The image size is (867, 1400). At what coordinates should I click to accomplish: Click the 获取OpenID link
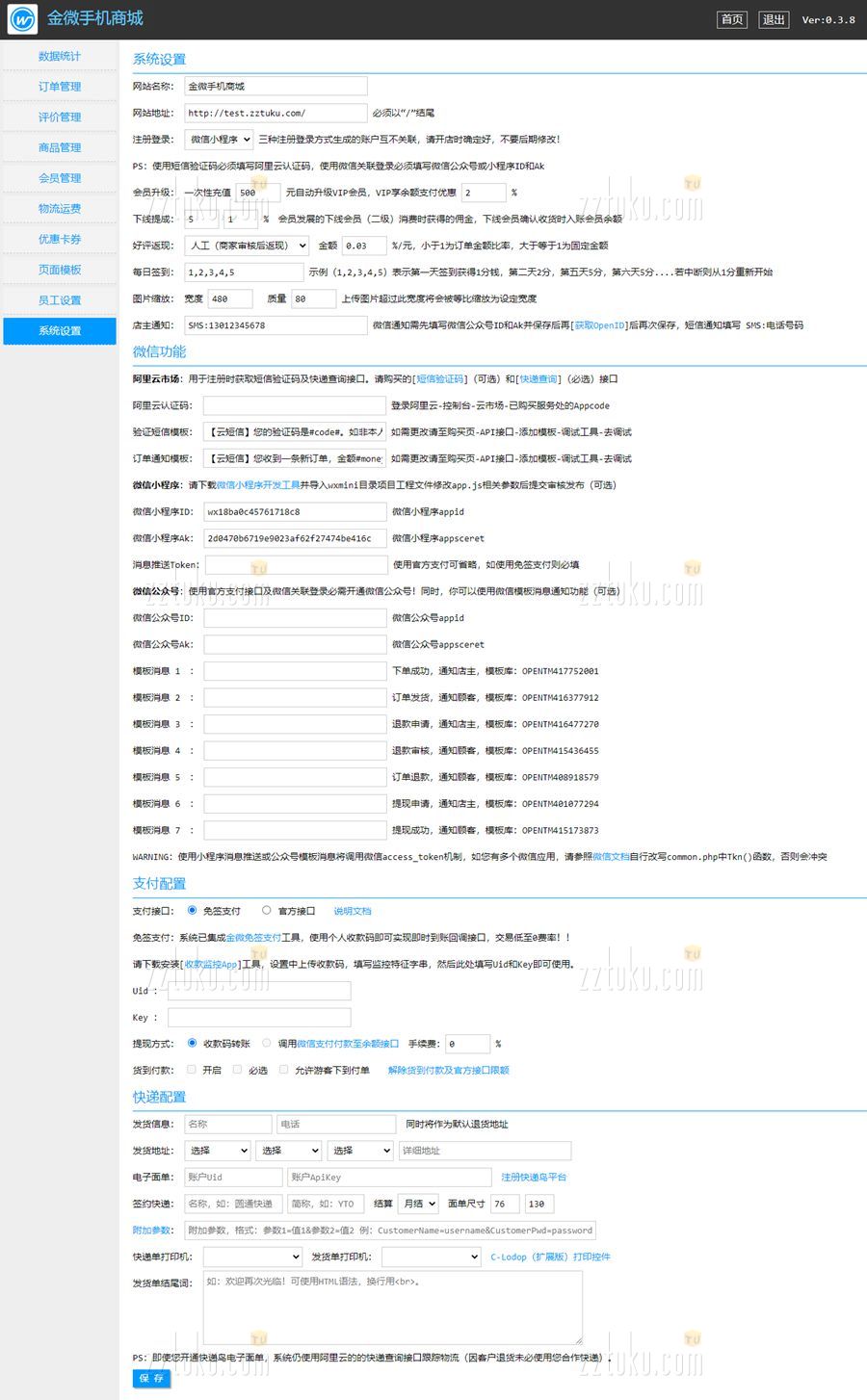pos(599,325)
